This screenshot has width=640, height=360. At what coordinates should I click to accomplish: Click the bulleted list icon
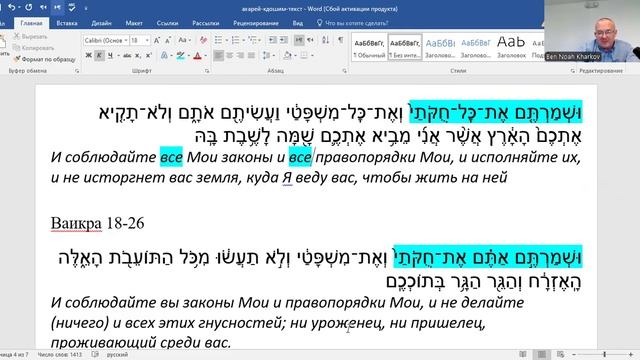click(218, 40)
